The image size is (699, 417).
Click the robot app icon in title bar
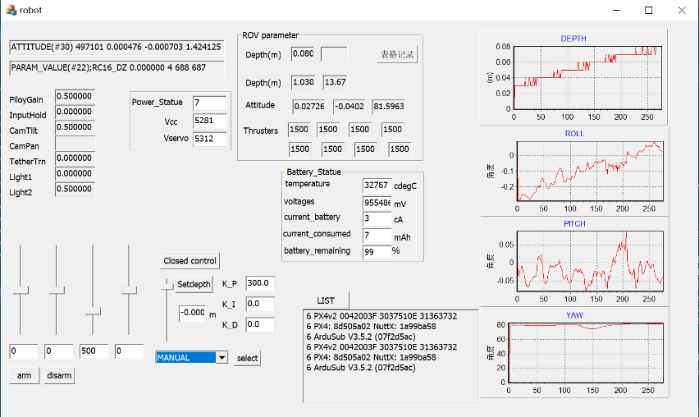tap(11, 10)
